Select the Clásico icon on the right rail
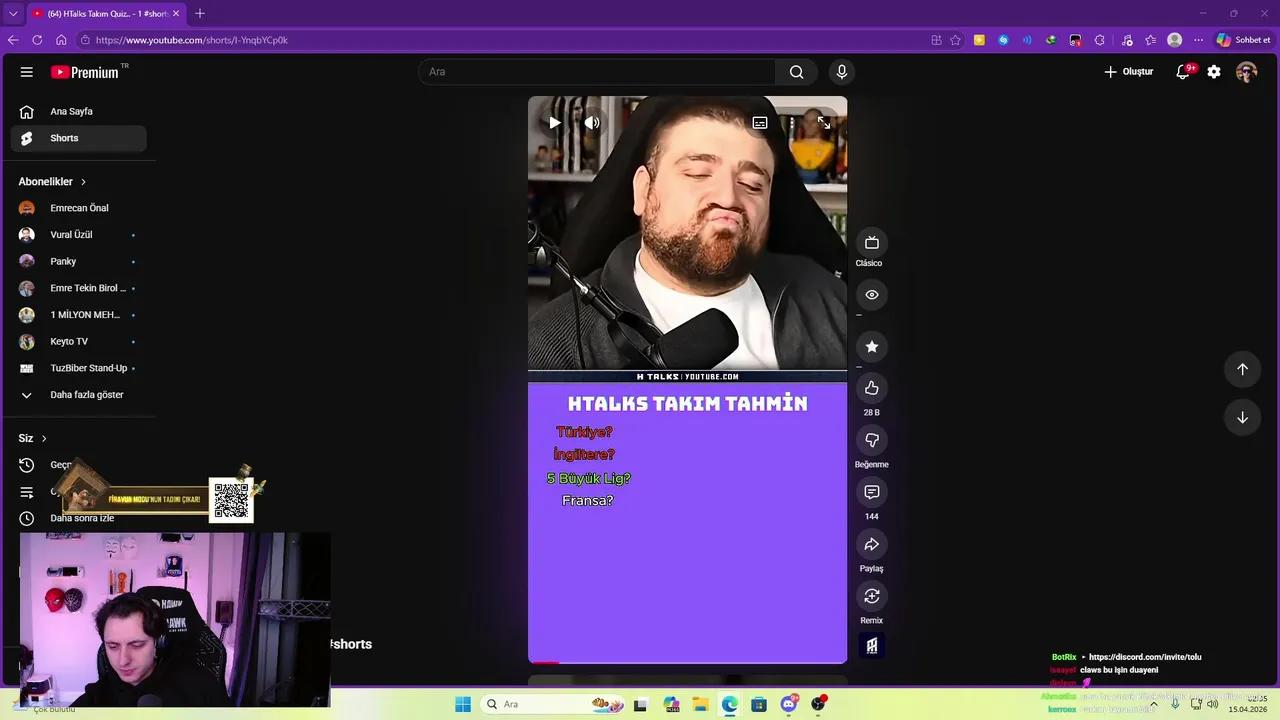Viewport: 1280px width, 720px height. tap(869, 243)
